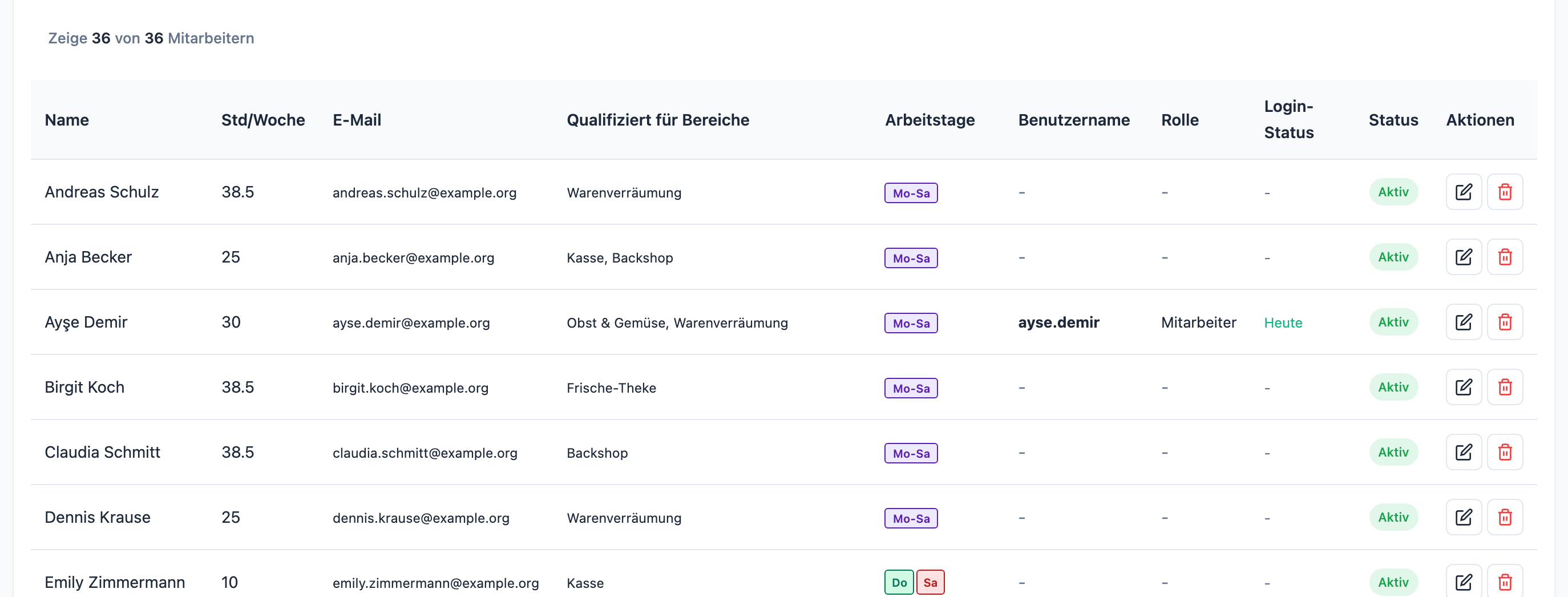1568x597 pixels.
Task: Click the Mitarbeiter role for Ayşe Demir
Action: 1198,322
